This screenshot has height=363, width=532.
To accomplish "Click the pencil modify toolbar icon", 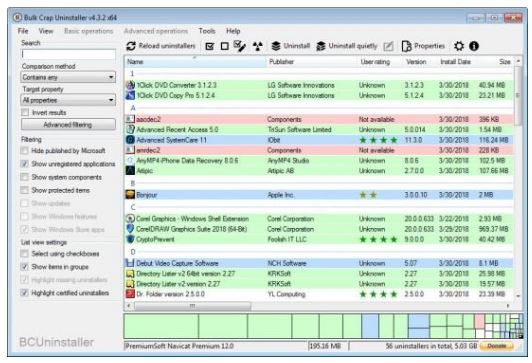I will click(388, 46).
